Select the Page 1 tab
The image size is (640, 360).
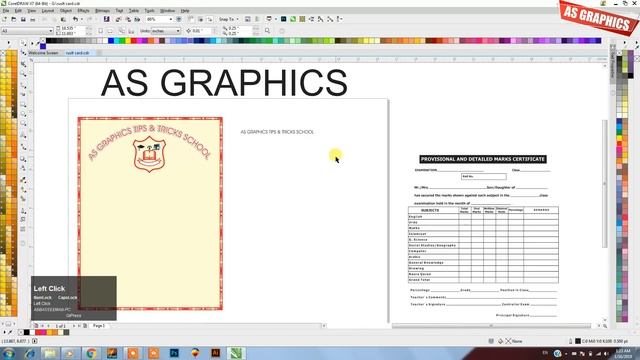99,326
